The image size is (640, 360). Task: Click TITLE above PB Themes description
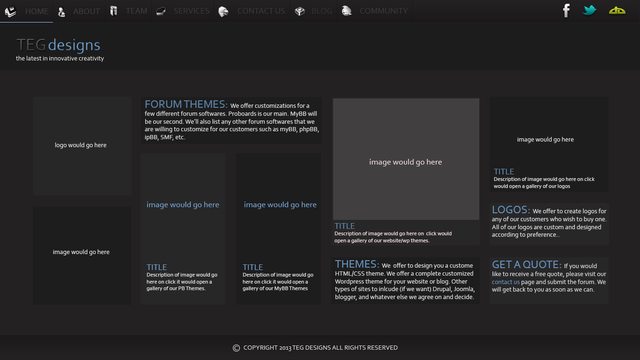click(x=157, y=267)
